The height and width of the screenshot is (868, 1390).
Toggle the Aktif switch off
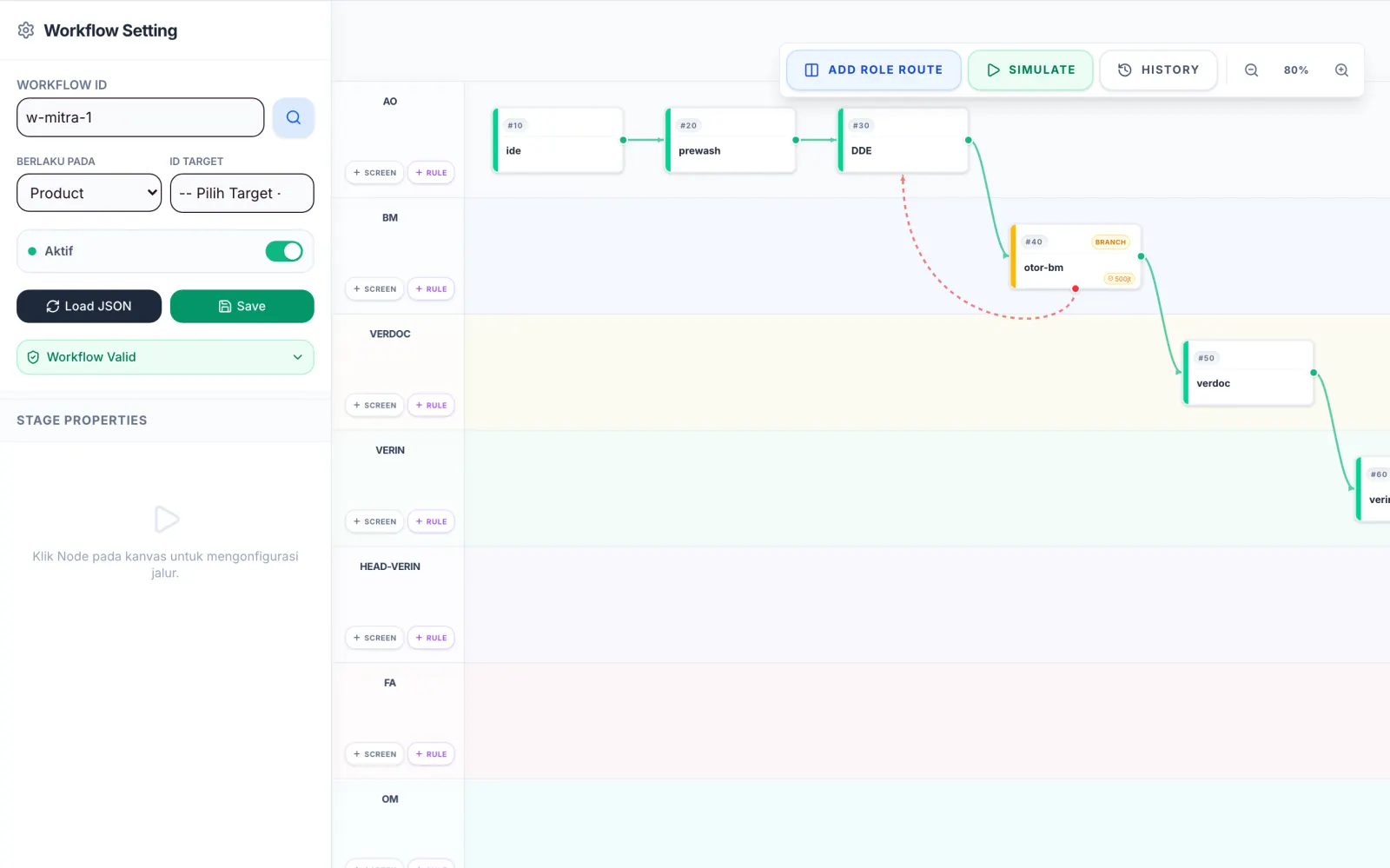pos(284,251)
